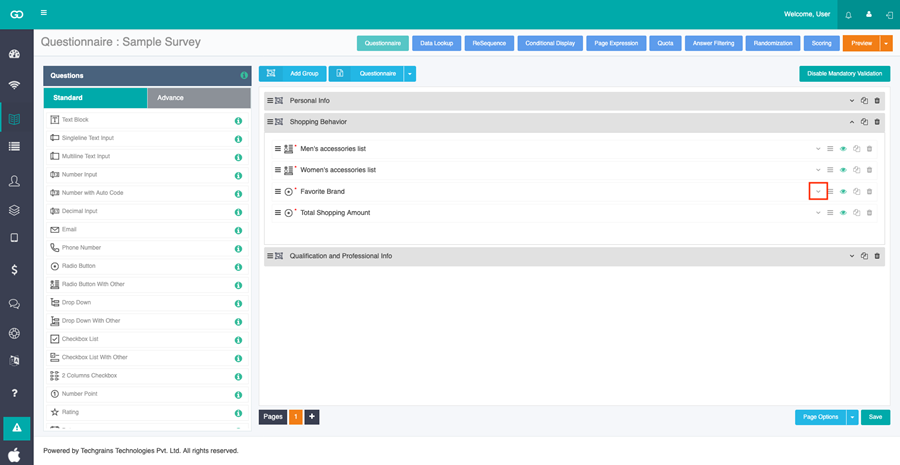Switch to the Advance questions tab
Image resolution: width=900 pixels, height=465 pixels.
coord(199,98)
